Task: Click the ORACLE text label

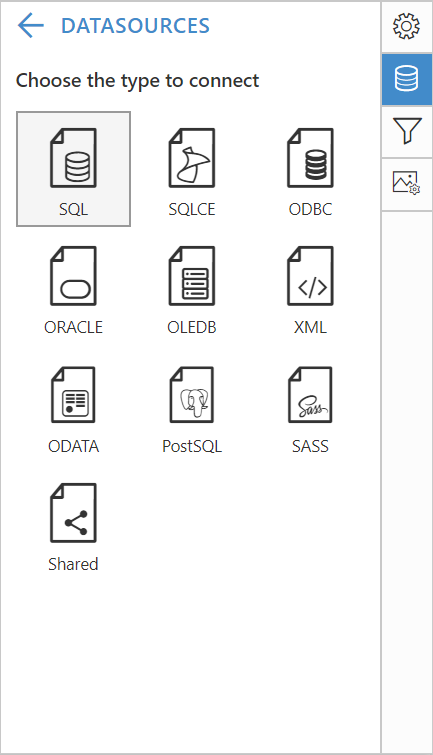Action: [73, 327]
